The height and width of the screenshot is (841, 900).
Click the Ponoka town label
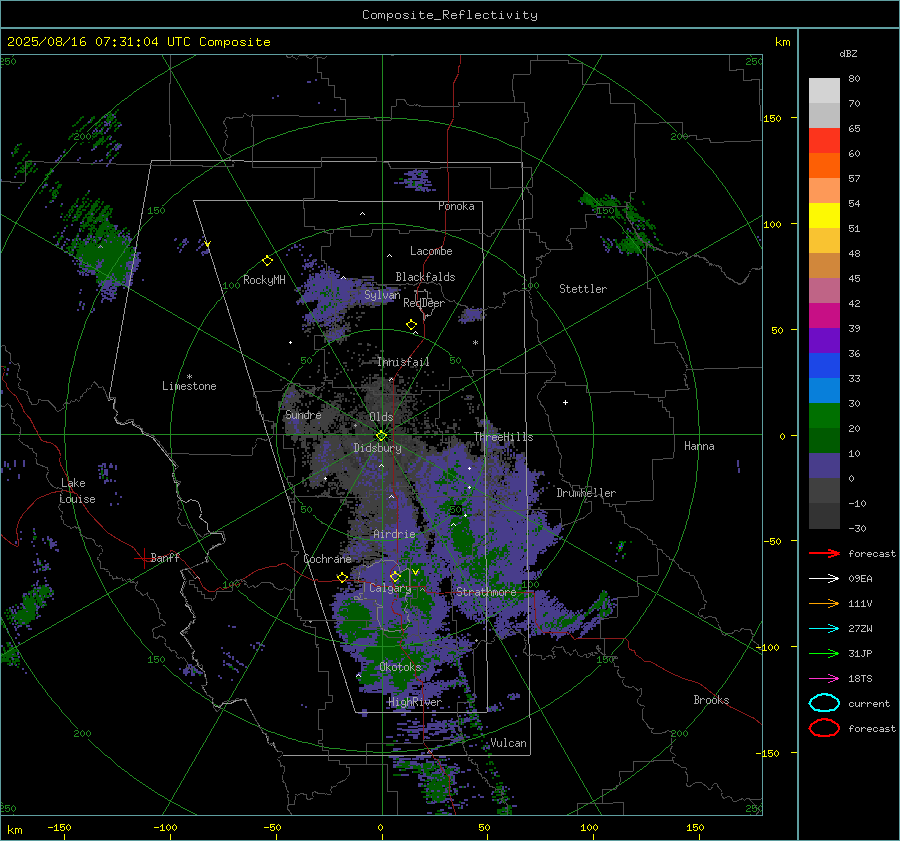456,206
